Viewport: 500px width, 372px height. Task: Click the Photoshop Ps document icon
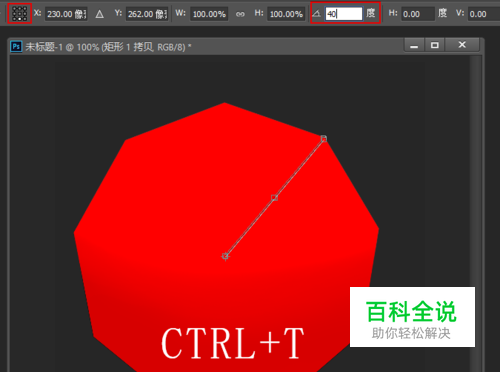[x=16, y=46]
